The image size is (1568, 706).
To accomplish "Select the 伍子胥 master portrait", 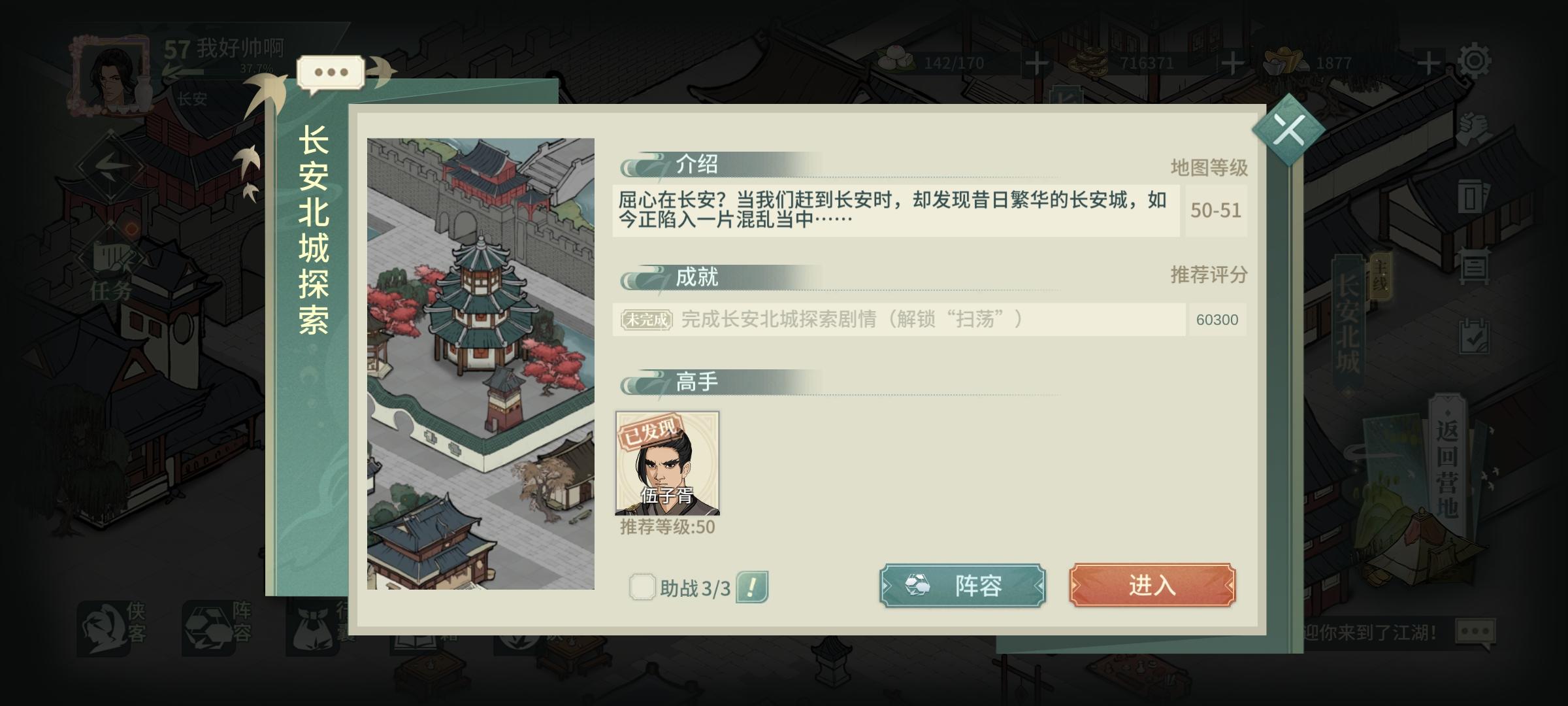I will coord(667,463).
